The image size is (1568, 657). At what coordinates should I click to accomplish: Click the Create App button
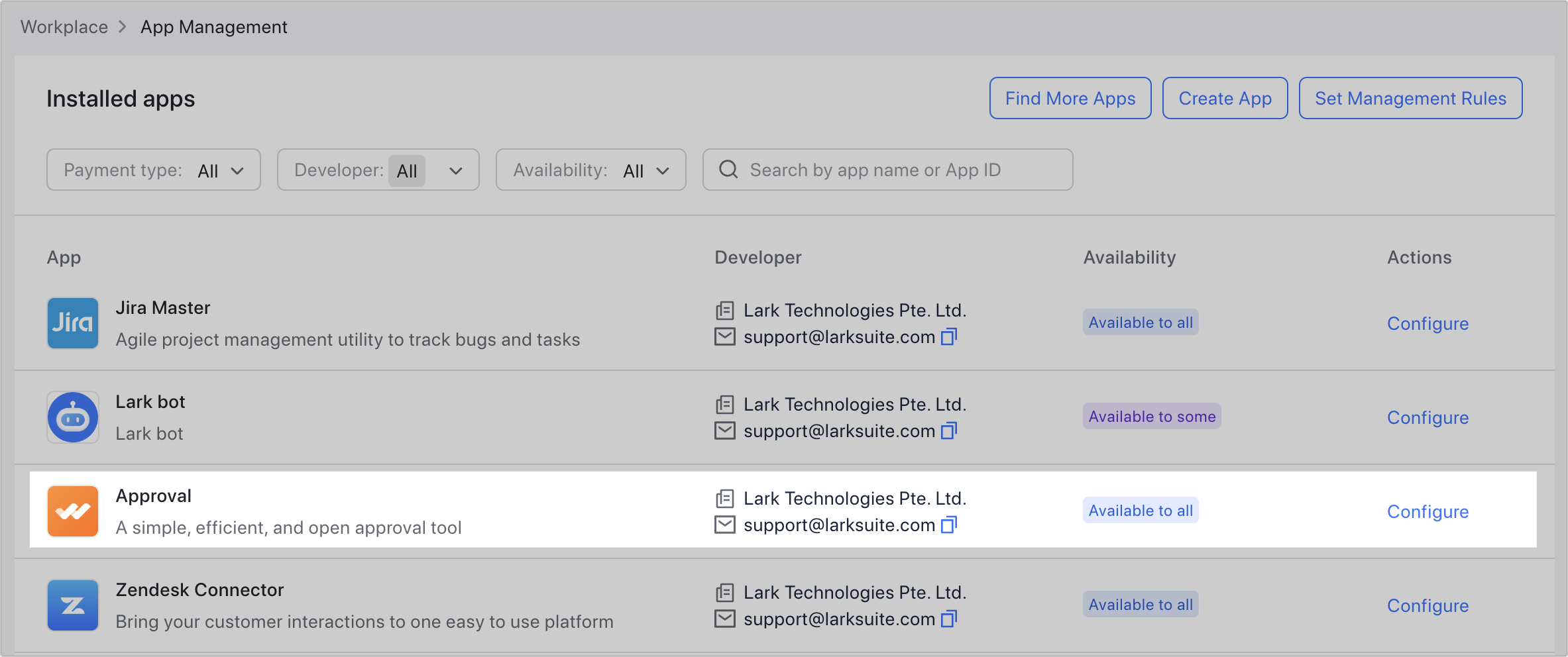pyautogui.click(x=1225, y=98)
